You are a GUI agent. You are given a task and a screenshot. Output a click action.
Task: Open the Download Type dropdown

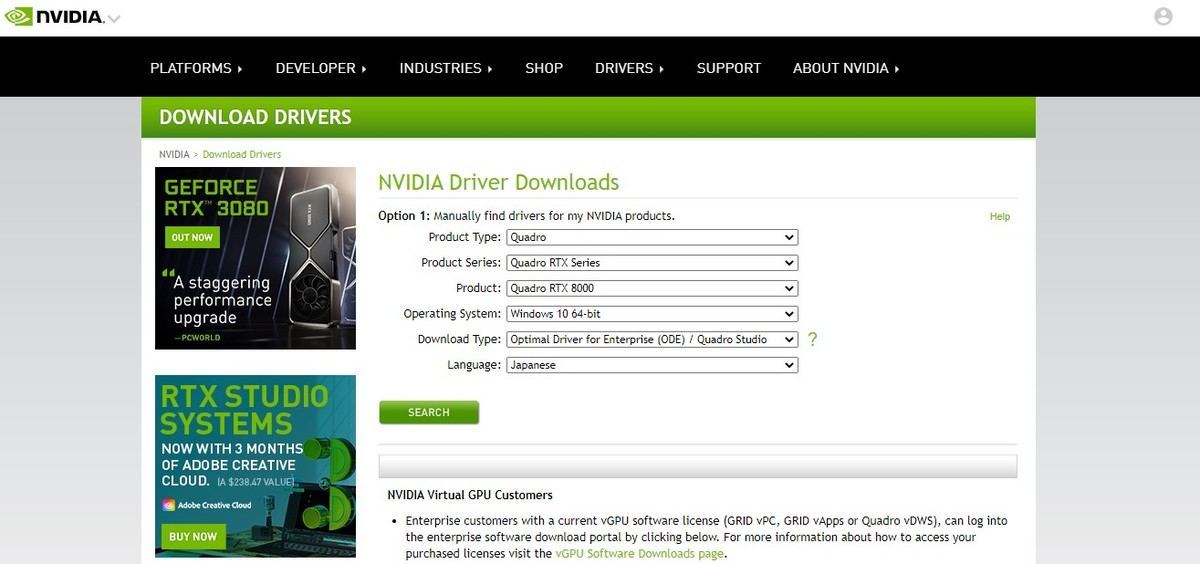[652, 340]
